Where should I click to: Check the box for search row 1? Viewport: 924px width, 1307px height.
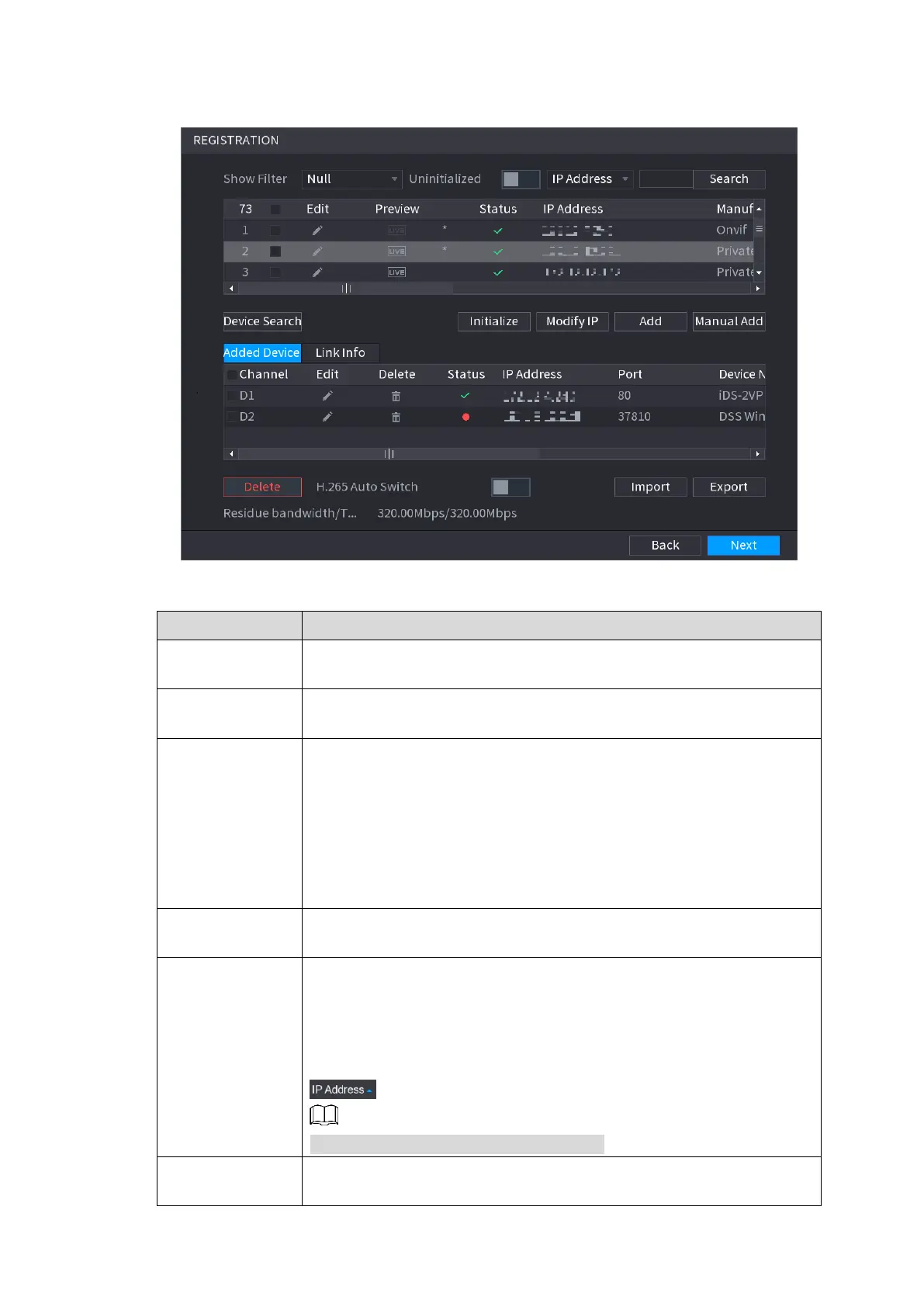[275, 231]
